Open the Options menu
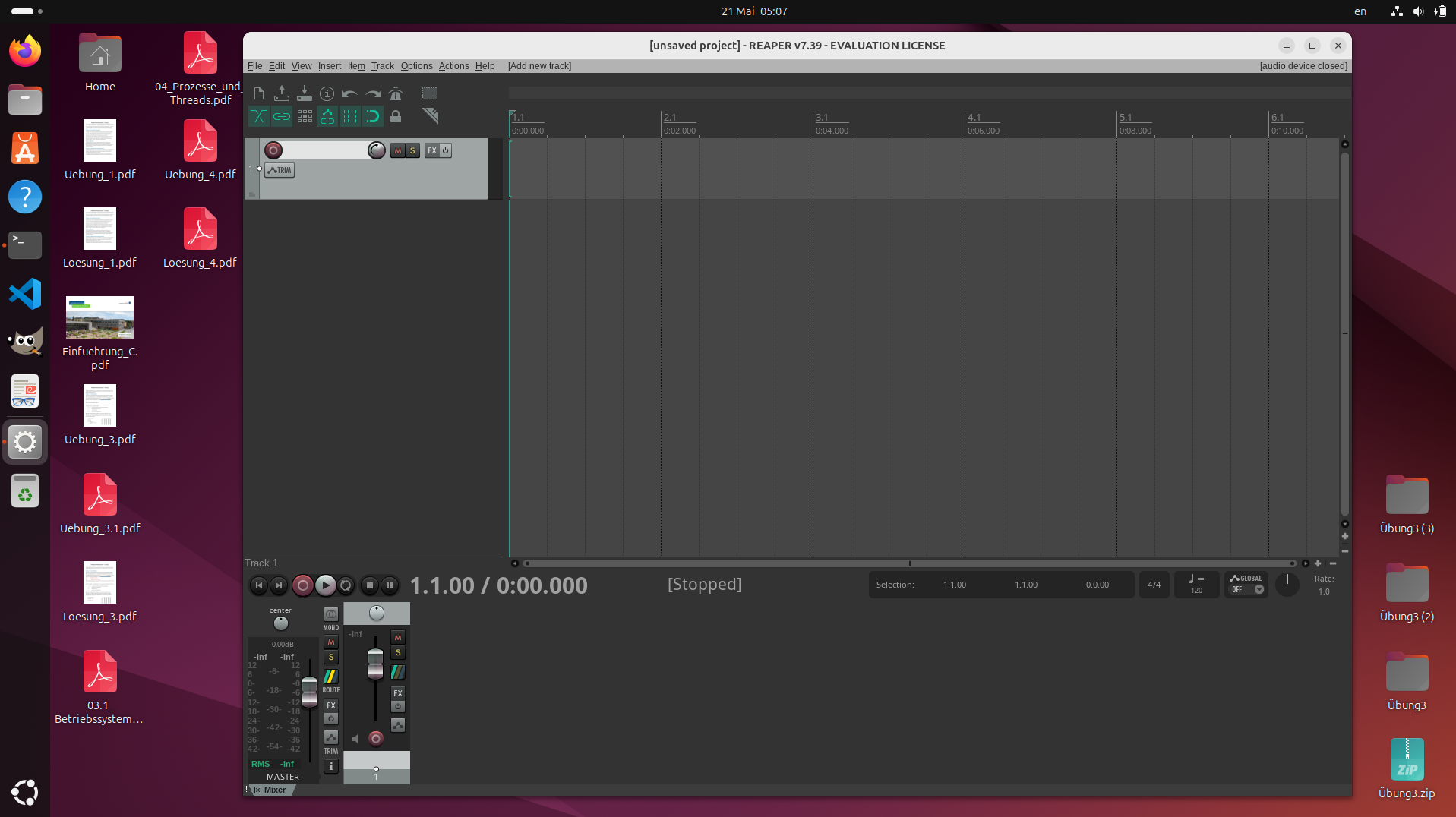The image size is (1456, 817). point(416,66)
